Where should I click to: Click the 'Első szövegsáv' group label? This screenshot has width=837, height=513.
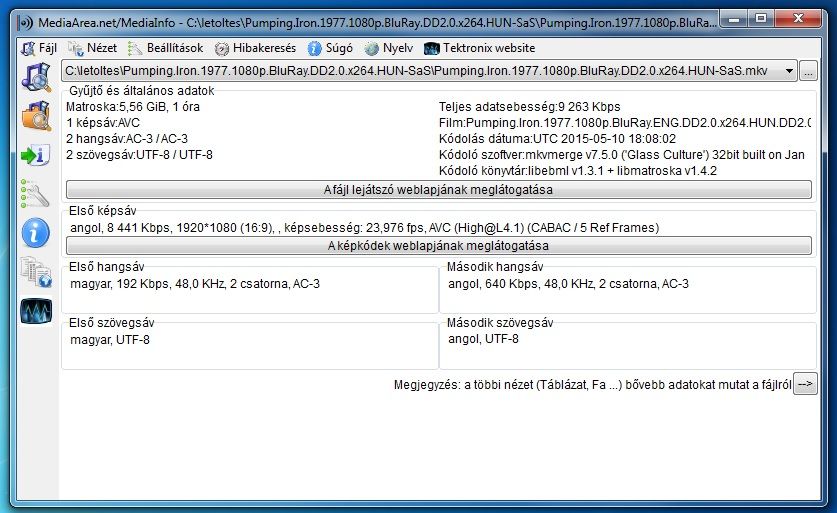pos(112,323)
